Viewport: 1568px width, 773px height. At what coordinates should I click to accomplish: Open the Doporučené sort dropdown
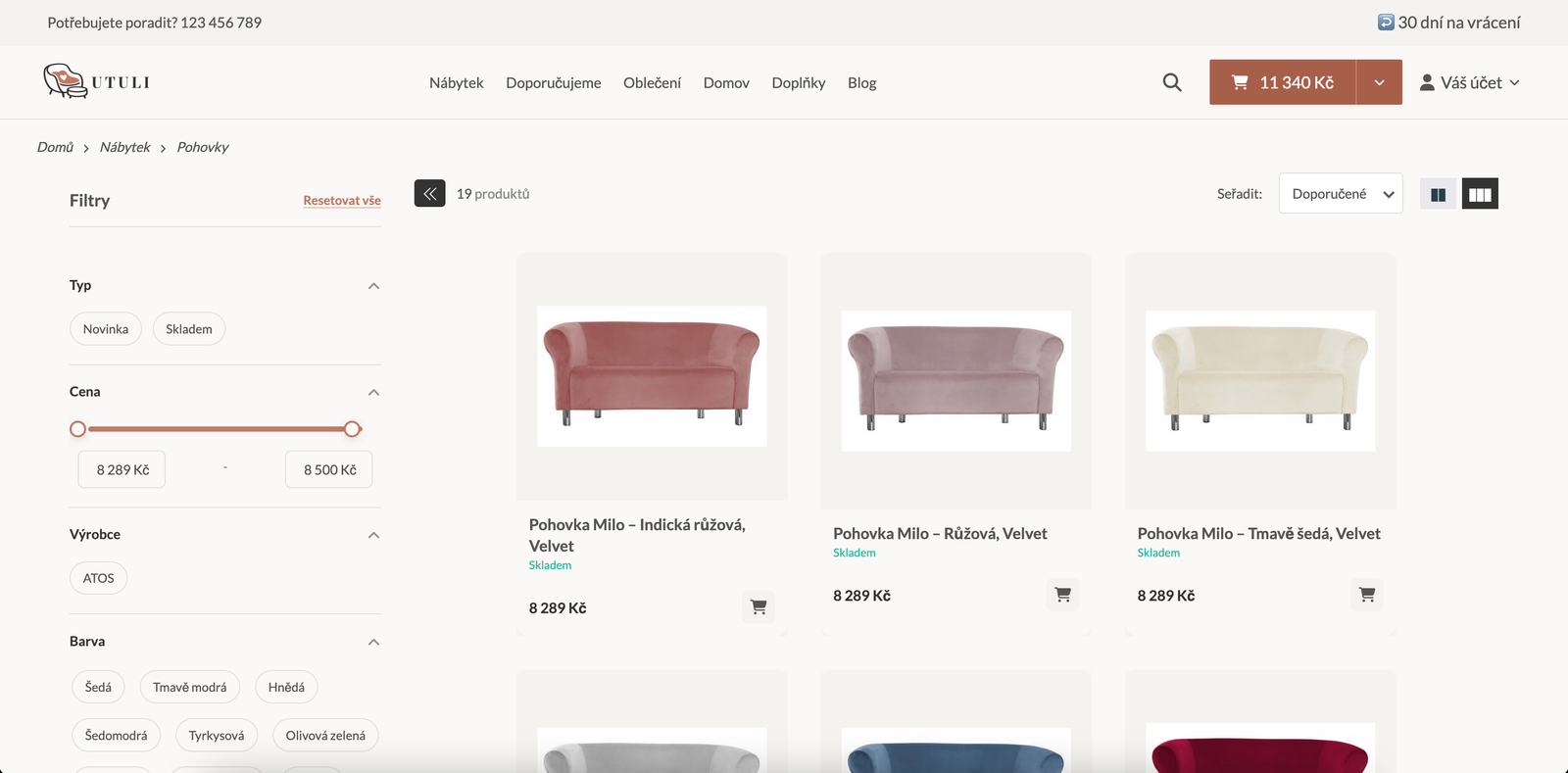[x=1340, y=194]
